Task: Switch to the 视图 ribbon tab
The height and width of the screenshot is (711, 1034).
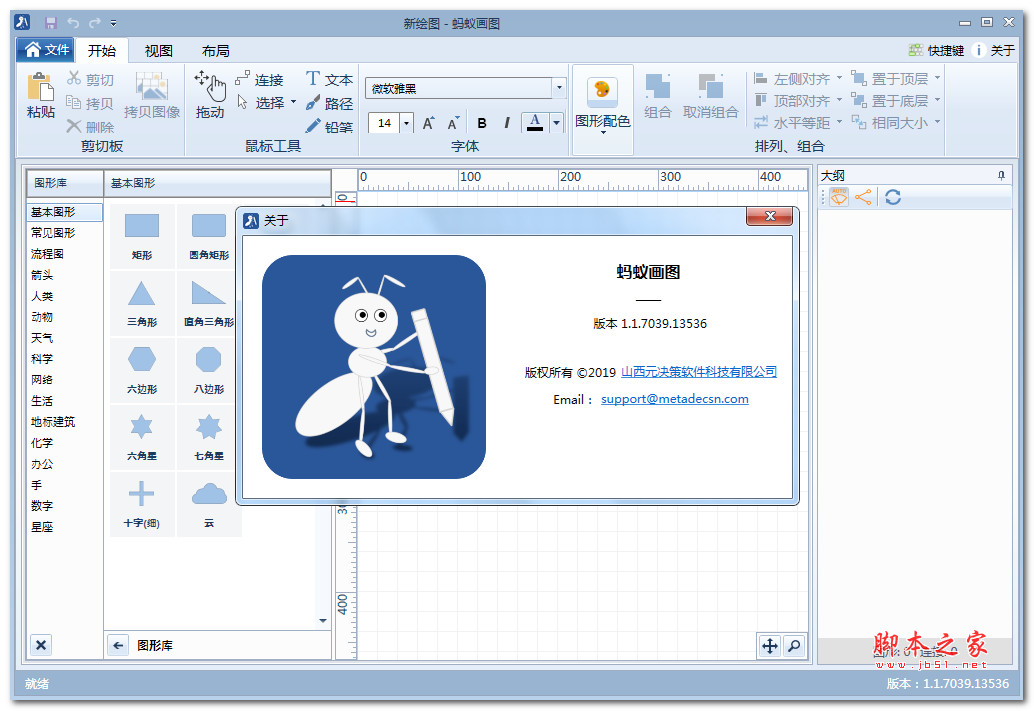Action: pos(158,51)
